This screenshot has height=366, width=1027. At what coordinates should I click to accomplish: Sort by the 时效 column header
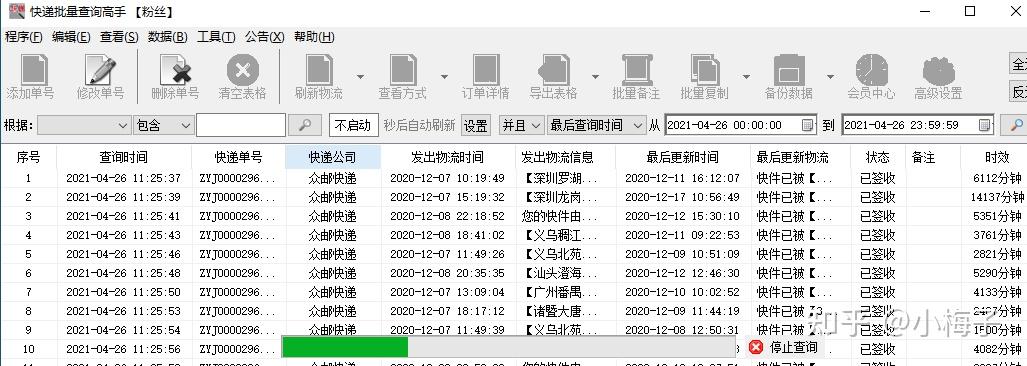click(x=997, y=157)
